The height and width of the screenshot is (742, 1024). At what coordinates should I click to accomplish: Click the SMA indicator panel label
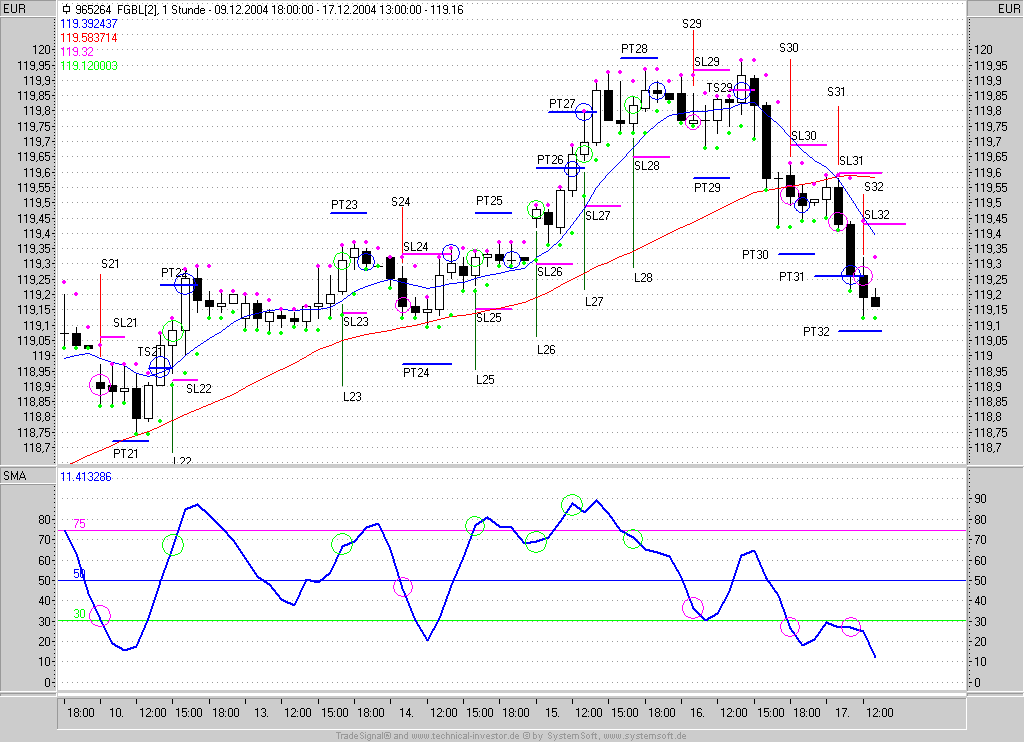(14, 476)
